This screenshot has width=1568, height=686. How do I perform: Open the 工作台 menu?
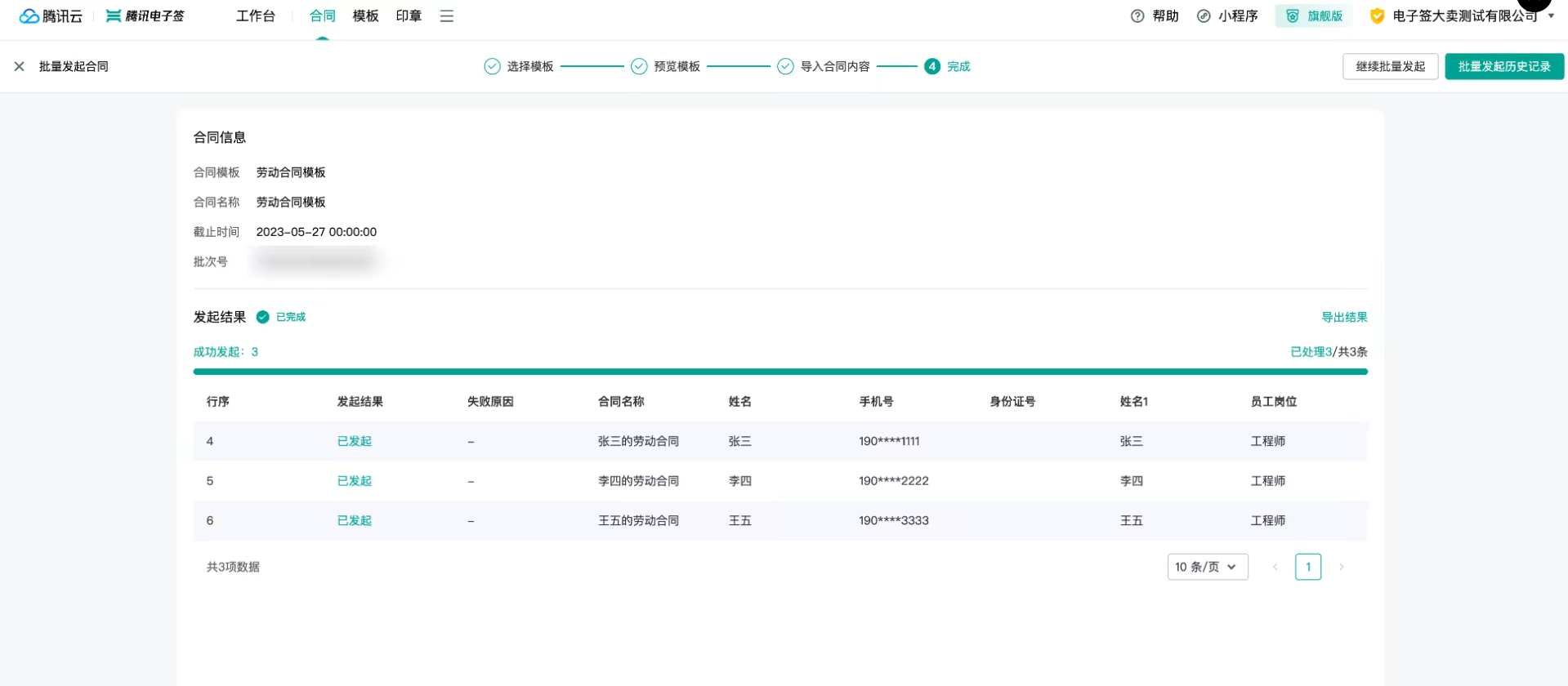256,16
